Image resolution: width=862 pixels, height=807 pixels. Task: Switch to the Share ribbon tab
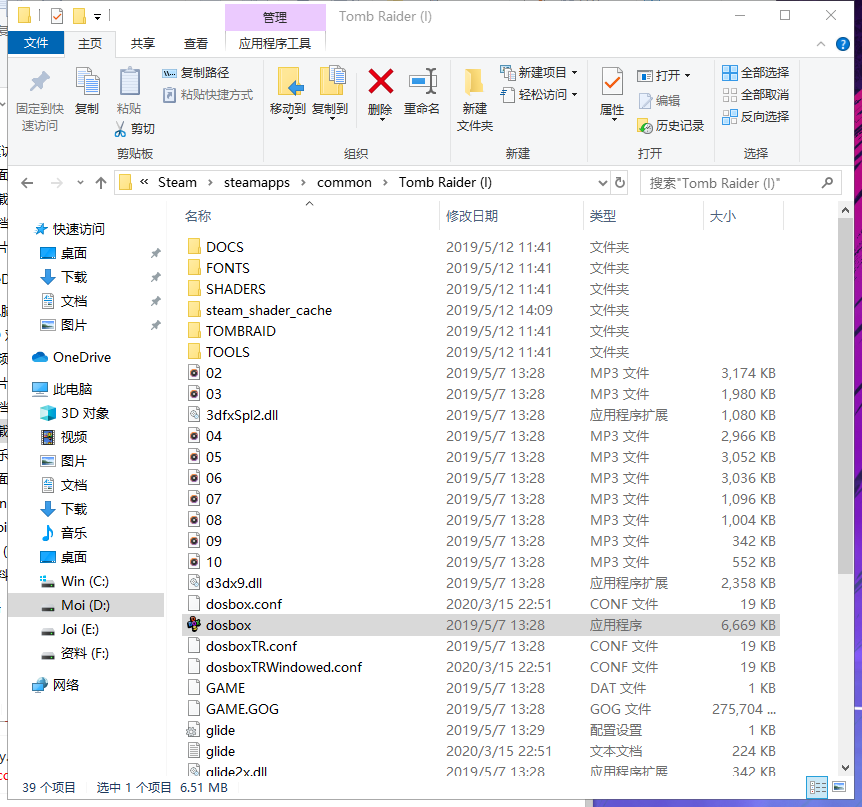pos(142,43)
